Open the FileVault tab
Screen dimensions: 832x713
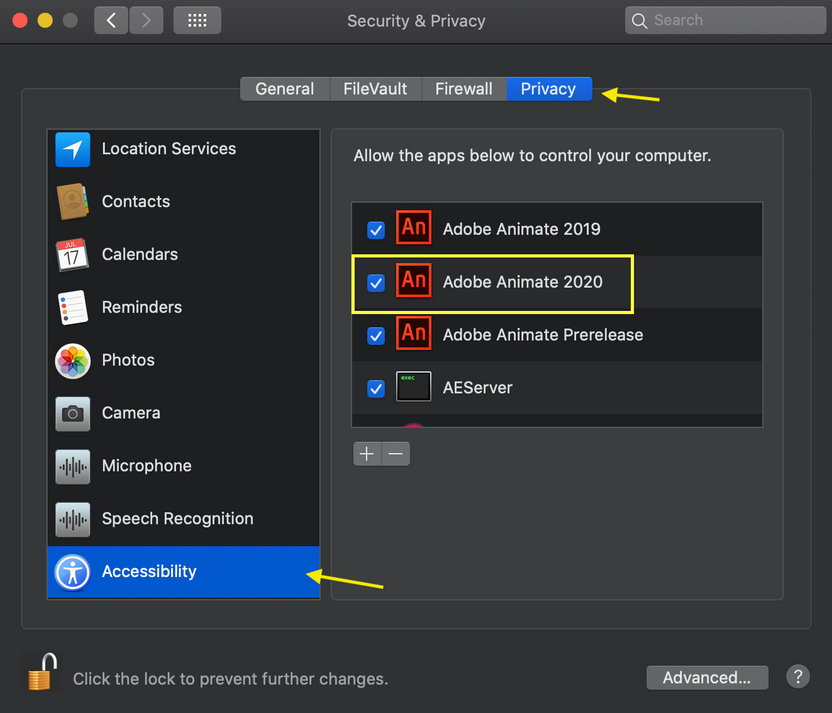click(x=375, y=88)
